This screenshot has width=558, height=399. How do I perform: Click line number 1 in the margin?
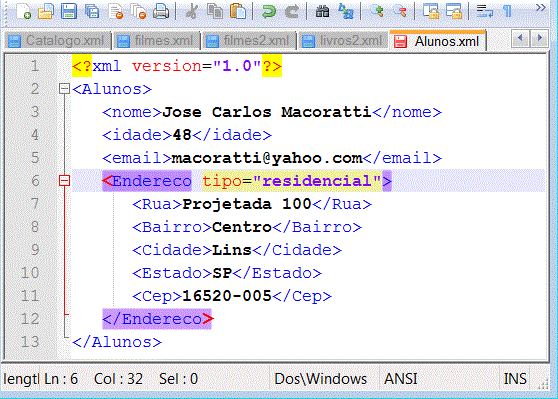(x=35, y=66)
